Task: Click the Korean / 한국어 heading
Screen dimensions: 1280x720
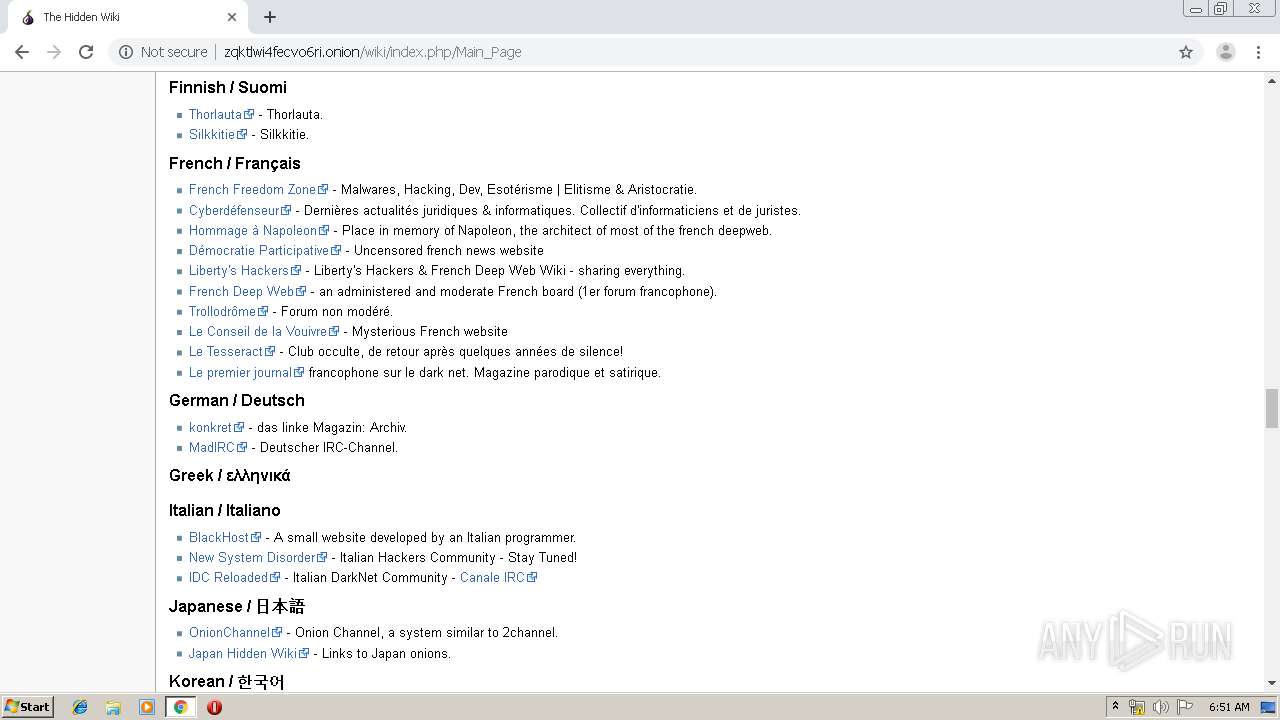Action: point(227,681)
